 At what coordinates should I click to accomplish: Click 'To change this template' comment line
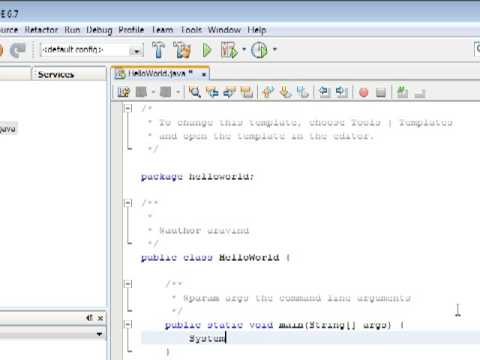pos(300,123)
